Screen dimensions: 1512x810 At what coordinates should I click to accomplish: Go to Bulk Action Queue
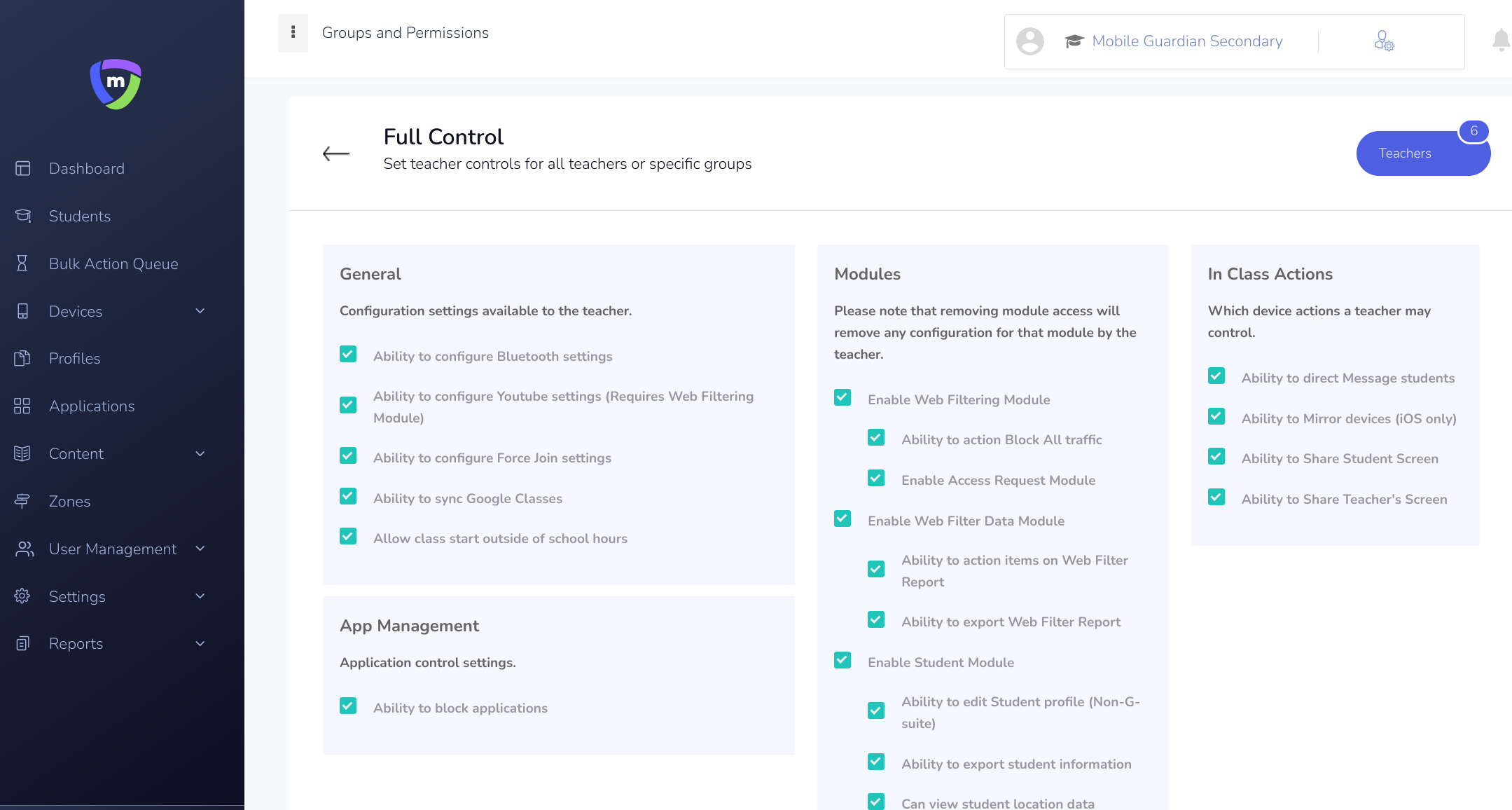click(x=113, y=263)
